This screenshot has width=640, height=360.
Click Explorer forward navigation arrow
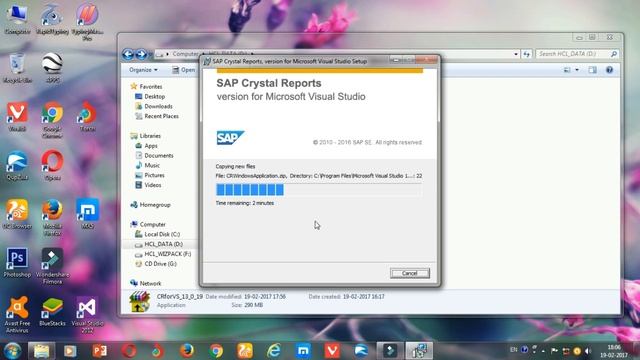tap(141, 54)
